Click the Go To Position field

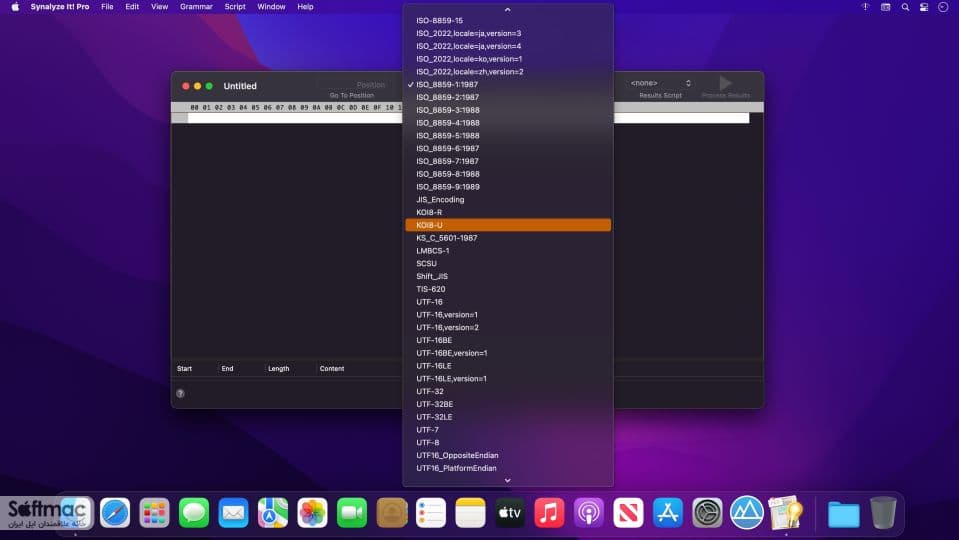point(361,84)
